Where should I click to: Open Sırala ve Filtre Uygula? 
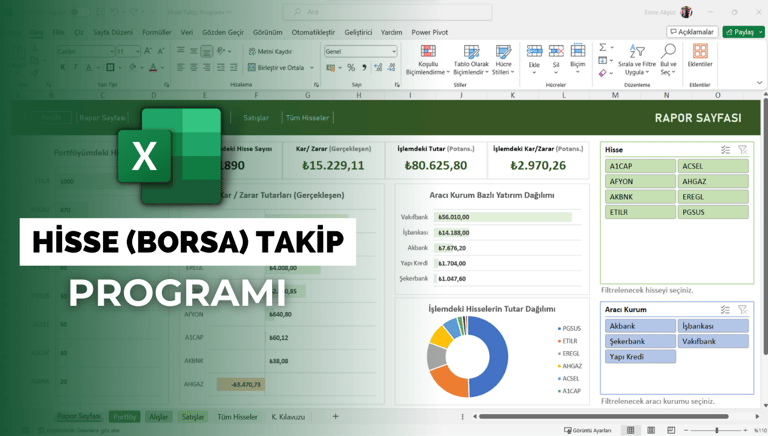[x=637, y=60]
